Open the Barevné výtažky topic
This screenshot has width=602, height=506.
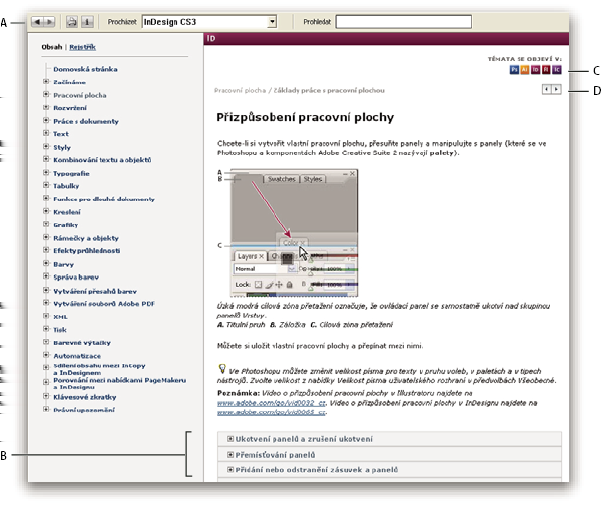pyautogui.click(x=82, y=342)
